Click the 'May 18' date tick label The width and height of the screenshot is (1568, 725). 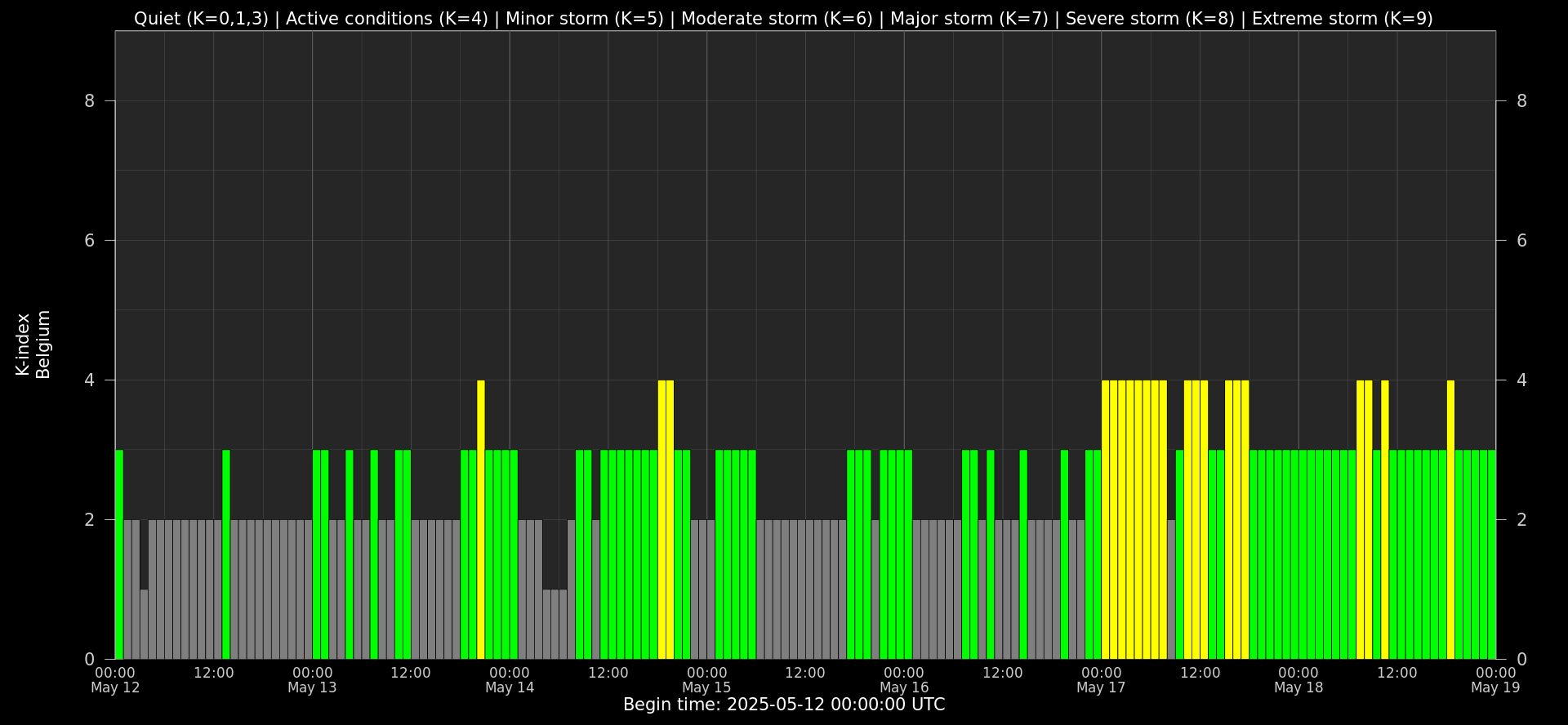[x=1298, y=687]
